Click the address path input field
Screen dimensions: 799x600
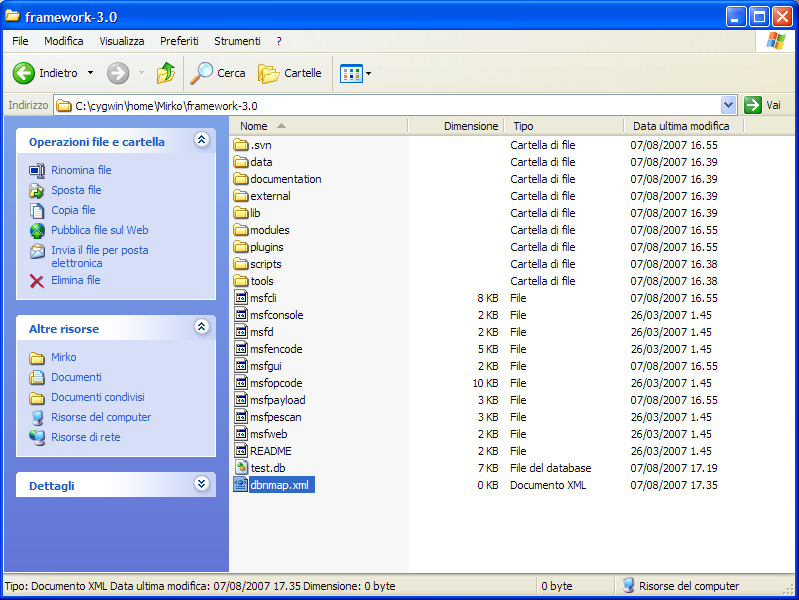point(395,106)
